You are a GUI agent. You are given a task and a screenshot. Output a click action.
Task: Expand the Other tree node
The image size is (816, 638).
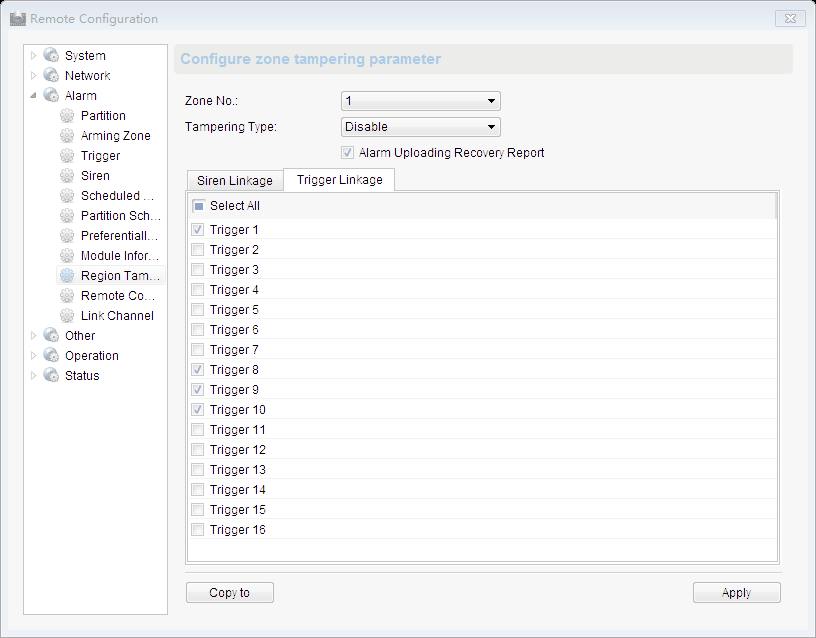[33, 335]
